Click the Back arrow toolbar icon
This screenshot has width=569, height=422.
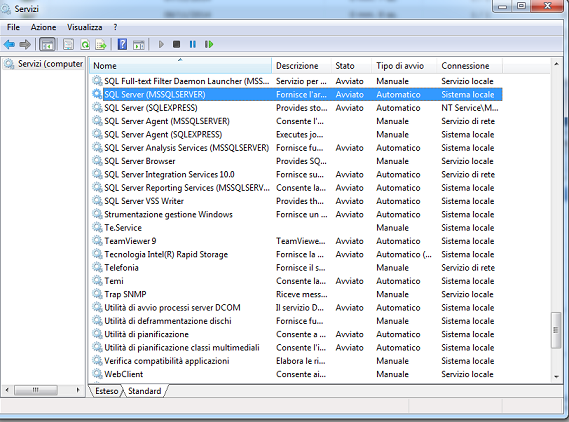click(9, 45)
